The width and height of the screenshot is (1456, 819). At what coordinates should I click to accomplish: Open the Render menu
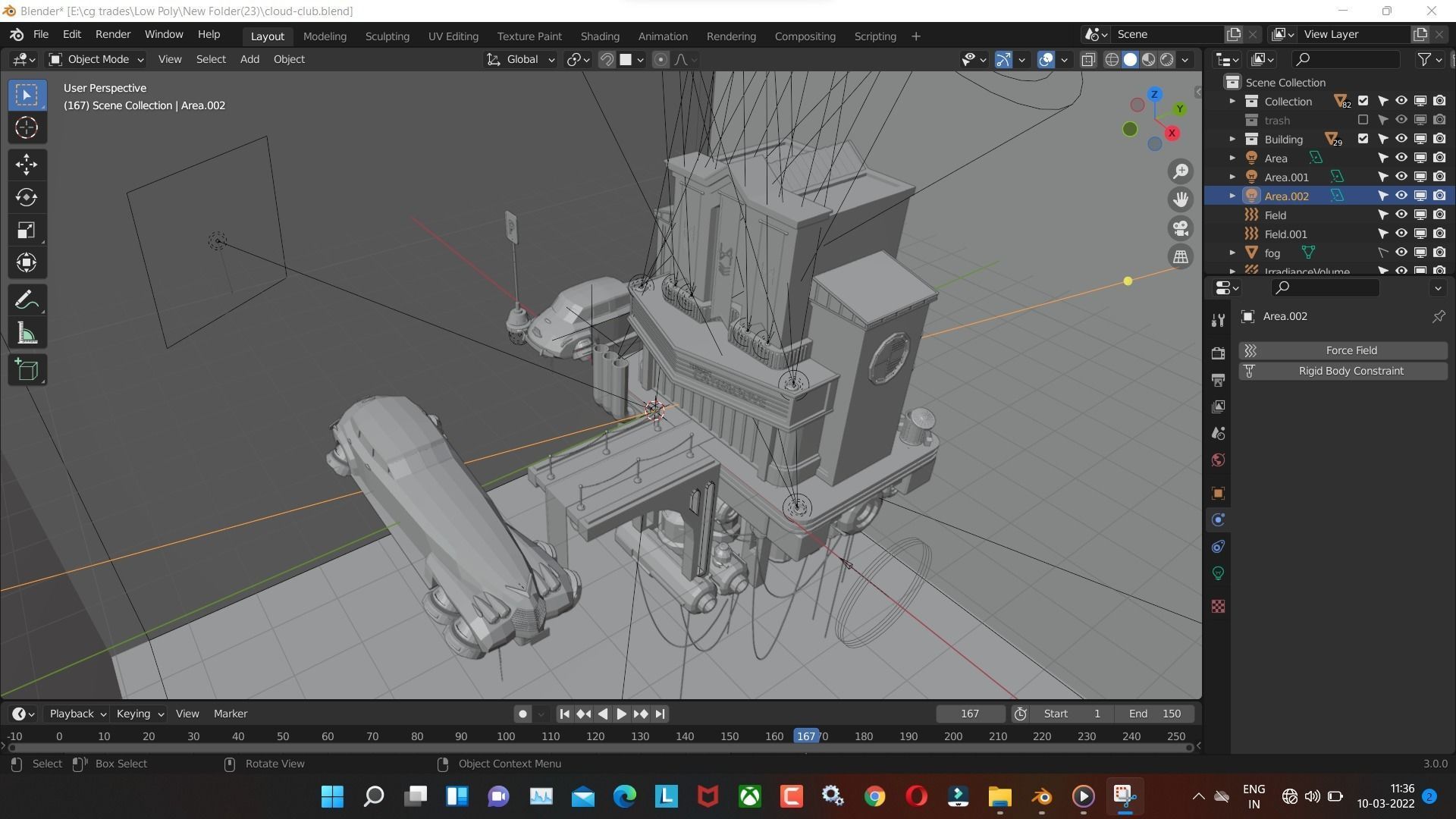point(113,35)
